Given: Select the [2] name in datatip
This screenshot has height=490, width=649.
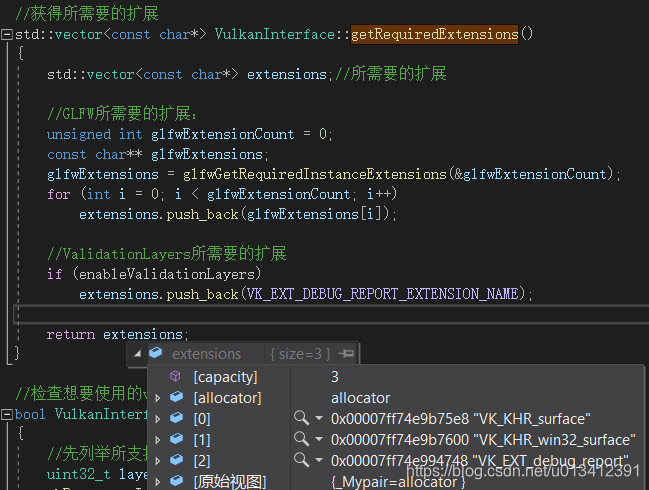Looking at the screenshot, I should point(202,461).
